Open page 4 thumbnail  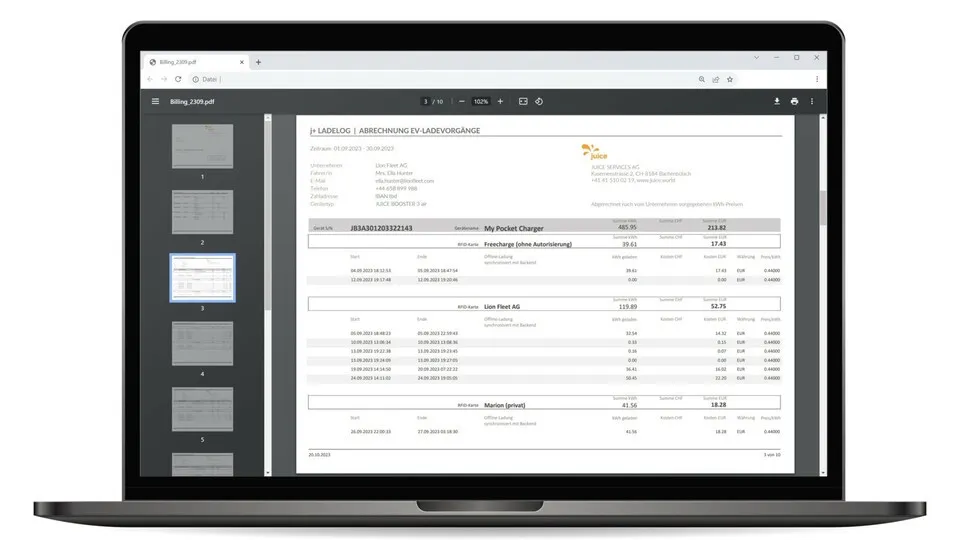click(203, 343)
